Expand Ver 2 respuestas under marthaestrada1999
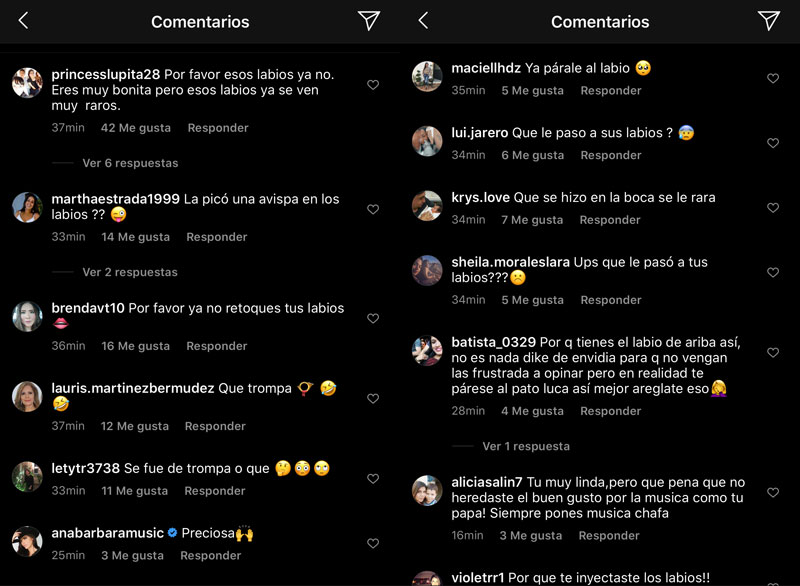The width and height of the screenshot is (800, 586). pos(130,272)
